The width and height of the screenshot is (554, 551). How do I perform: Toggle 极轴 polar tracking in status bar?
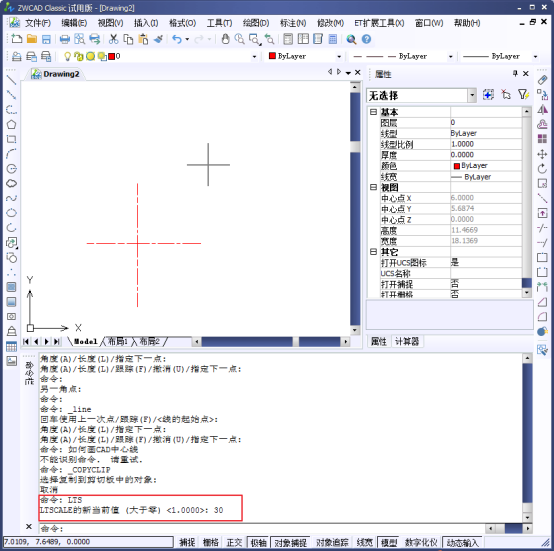(258, 542)
